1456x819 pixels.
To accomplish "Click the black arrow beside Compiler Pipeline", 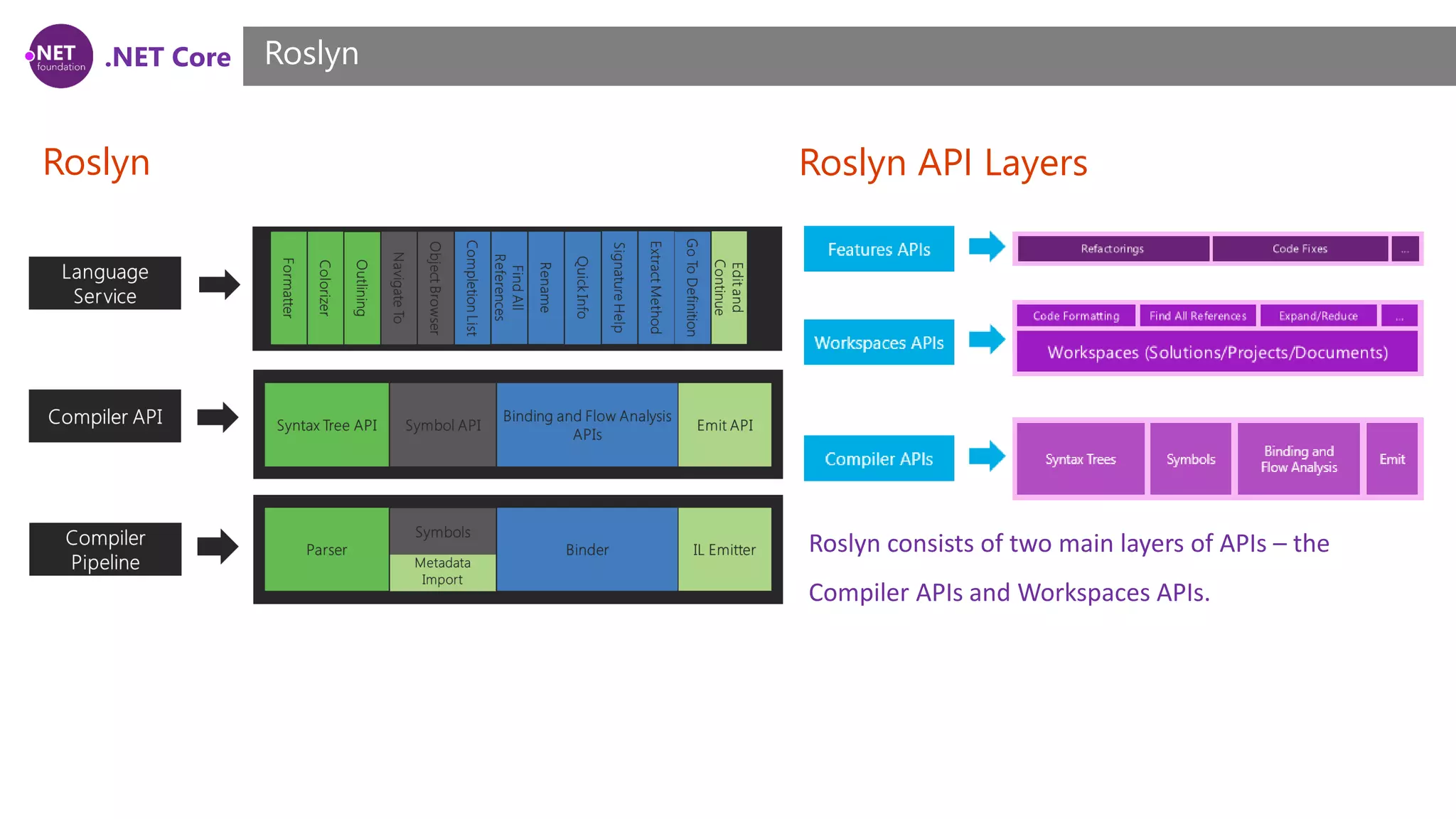I will tap(218, 547).
